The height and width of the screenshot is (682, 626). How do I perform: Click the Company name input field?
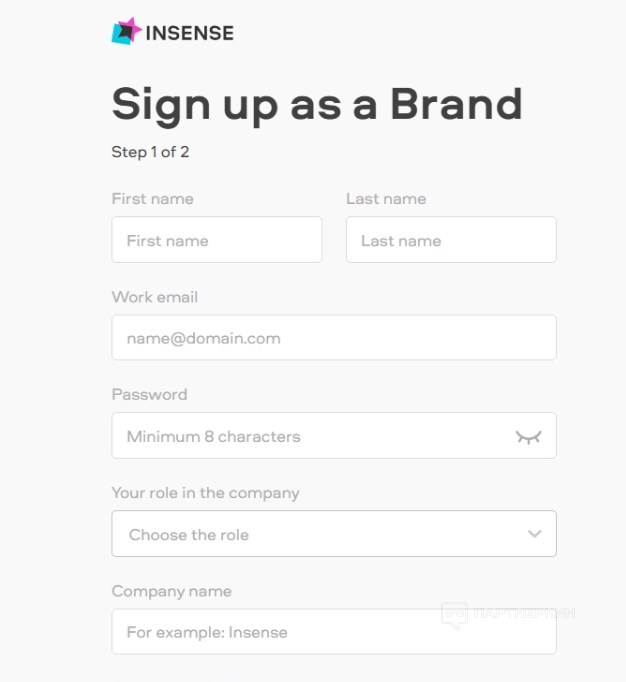[333, 632]
